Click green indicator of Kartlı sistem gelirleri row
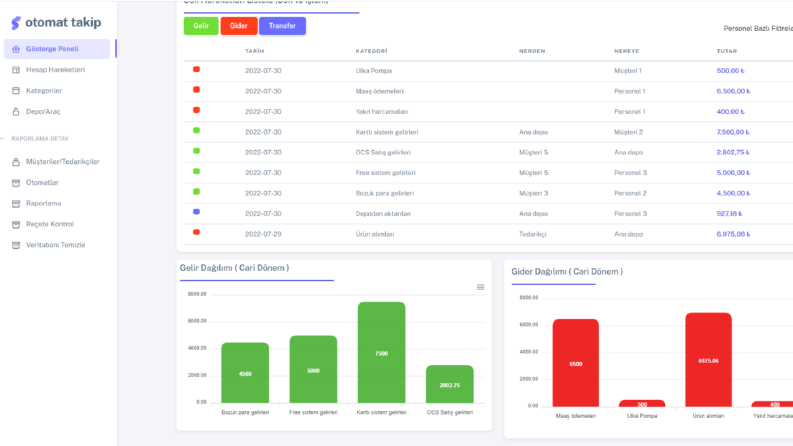This screenshot has height=446, width=793. coord(196,130)
